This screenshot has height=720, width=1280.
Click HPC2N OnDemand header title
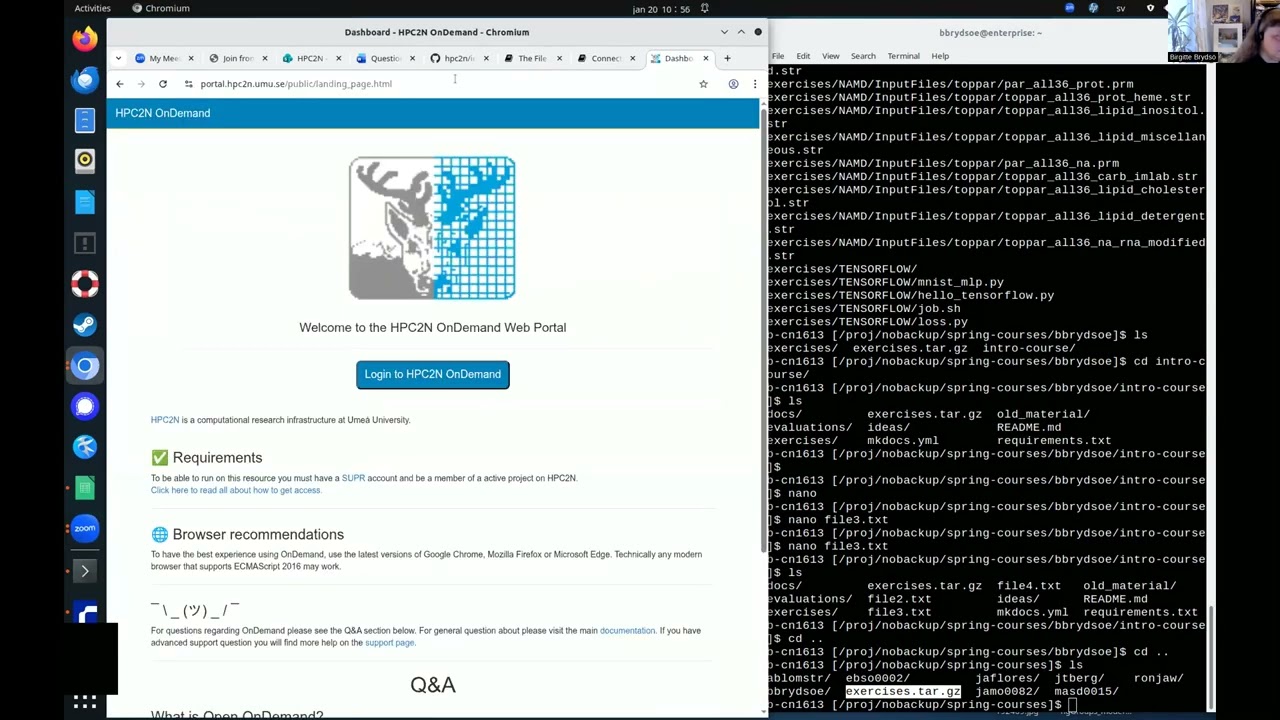pyautogui.click(x=163, y=113)
